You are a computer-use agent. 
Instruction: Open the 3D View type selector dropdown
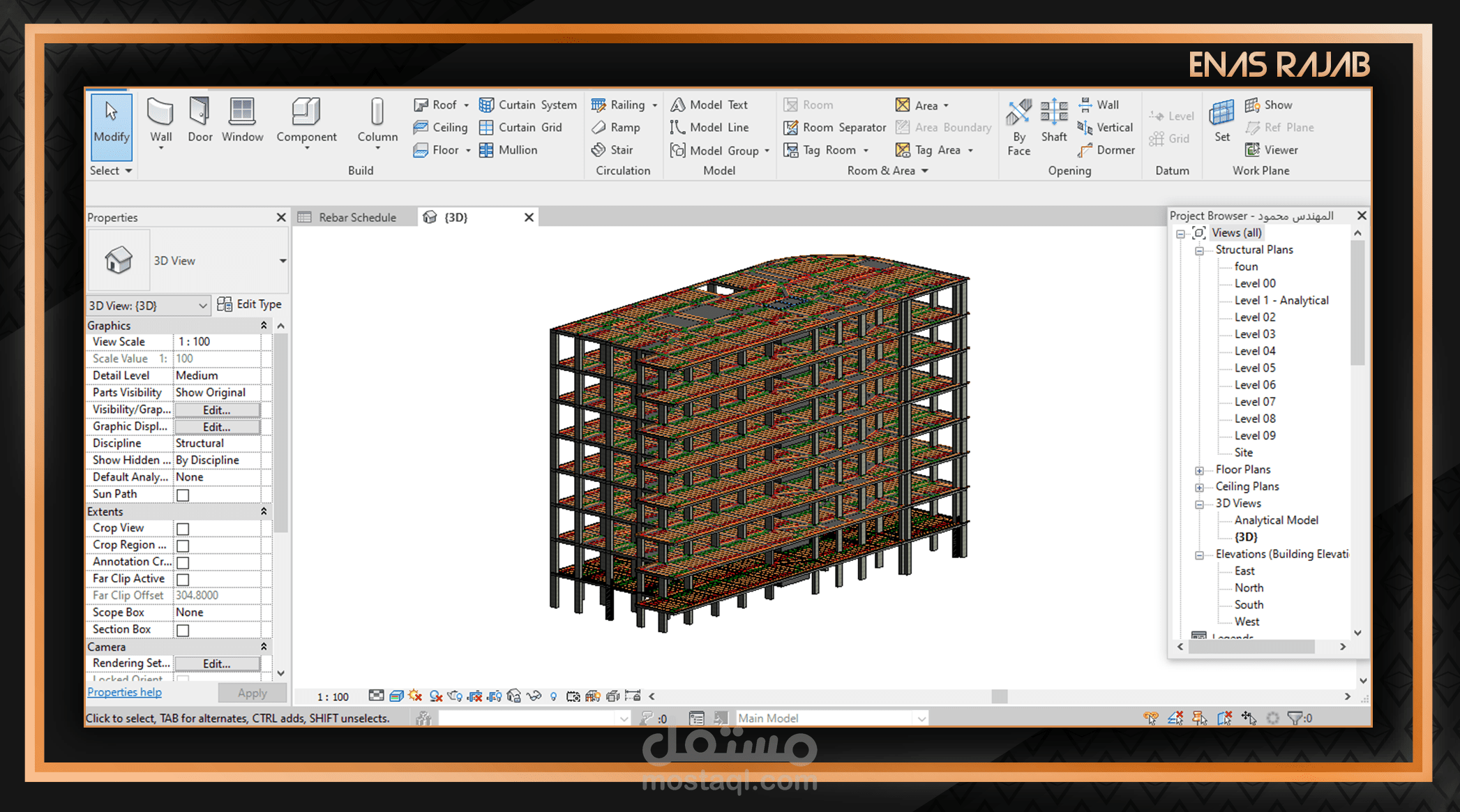[x=283, y=261]
